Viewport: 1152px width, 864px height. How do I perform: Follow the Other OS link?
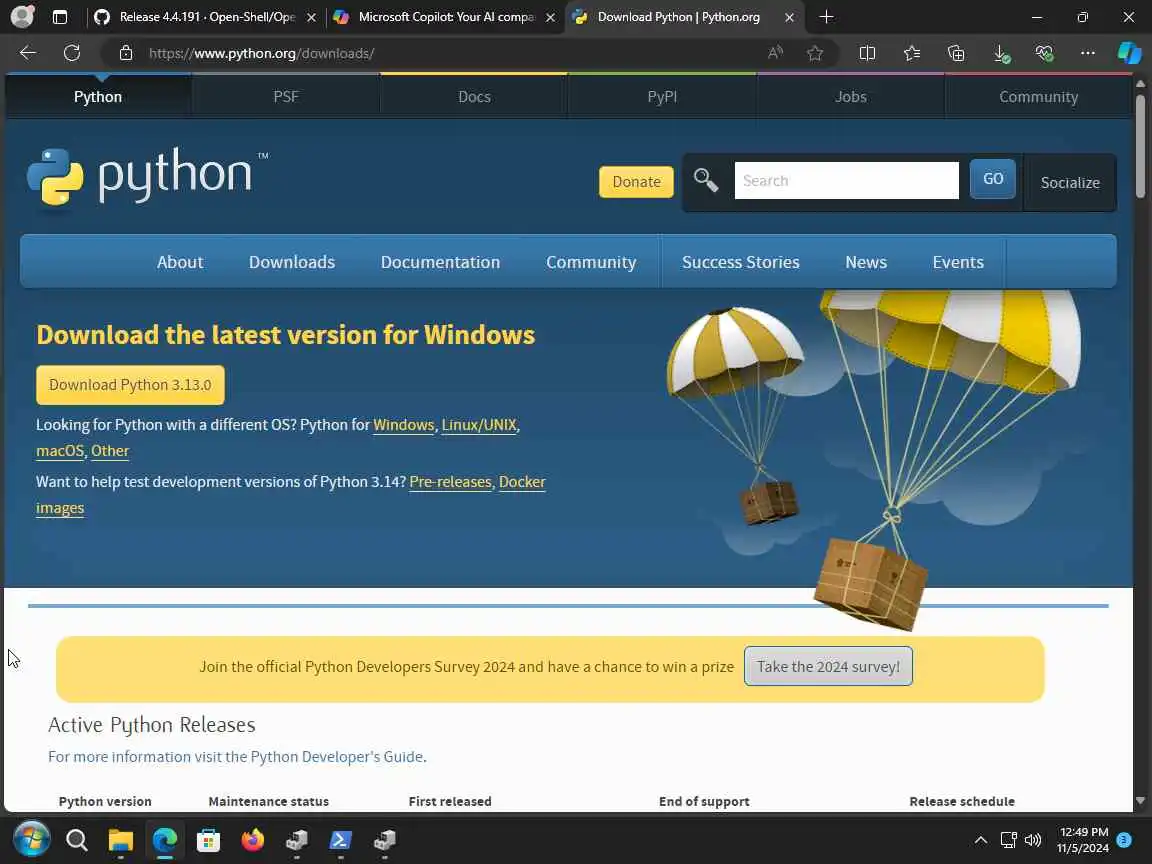click(x=110, y=450)
